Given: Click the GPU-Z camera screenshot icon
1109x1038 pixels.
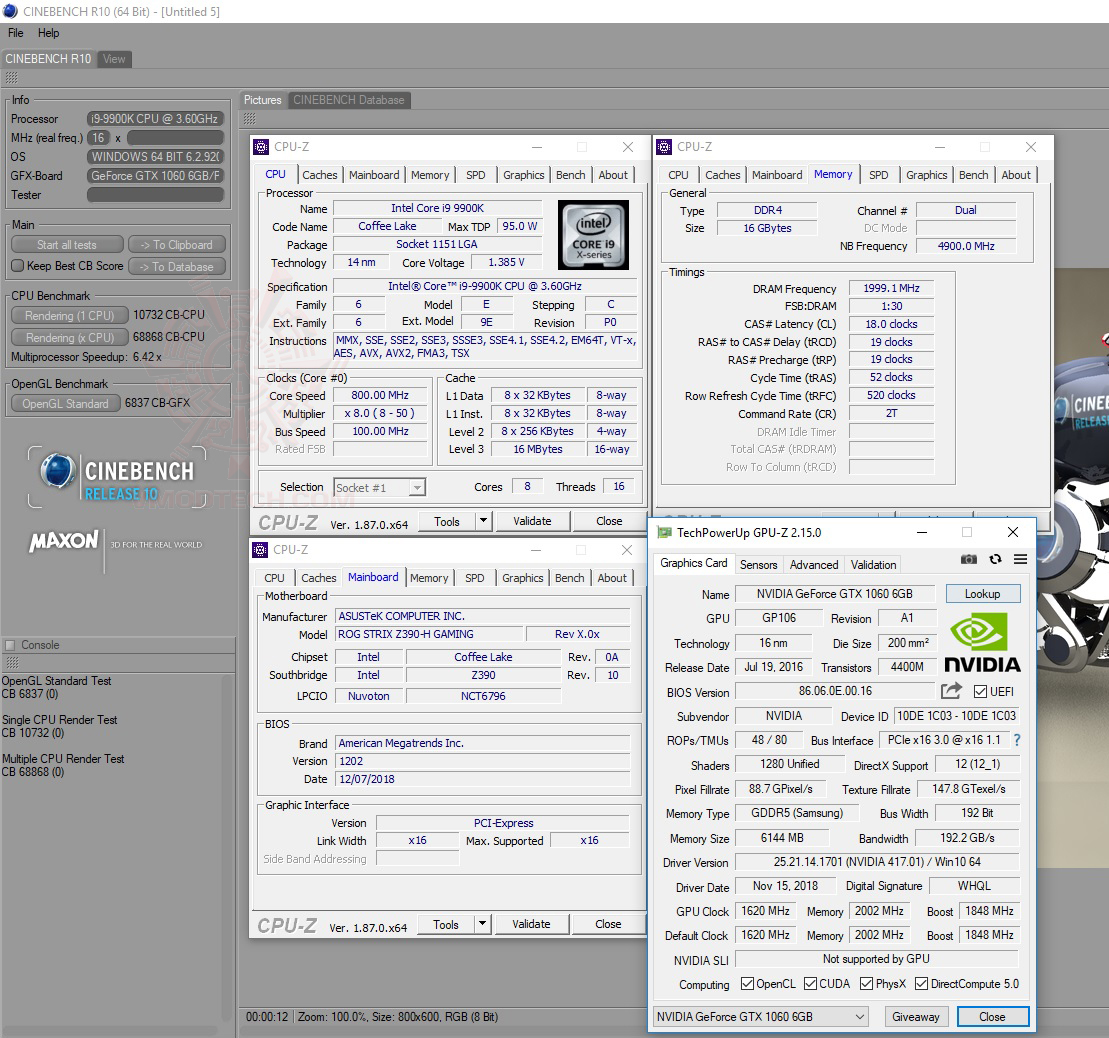Looking at the screenshot, I should (x=969, y=559).
